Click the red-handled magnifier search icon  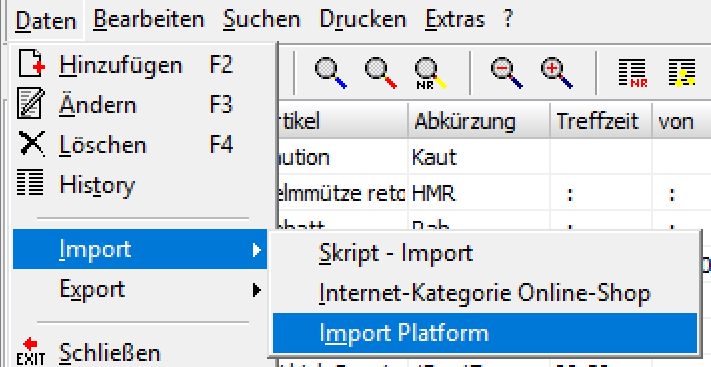tap(380, 73)
